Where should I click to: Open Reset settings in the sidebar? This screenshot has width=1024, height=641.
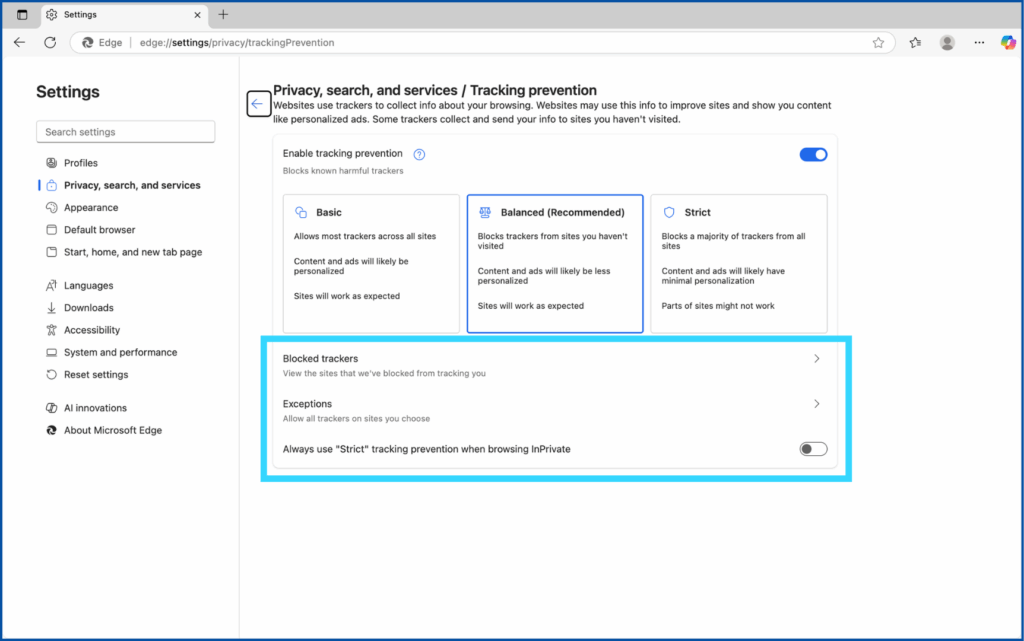point(96,375)
